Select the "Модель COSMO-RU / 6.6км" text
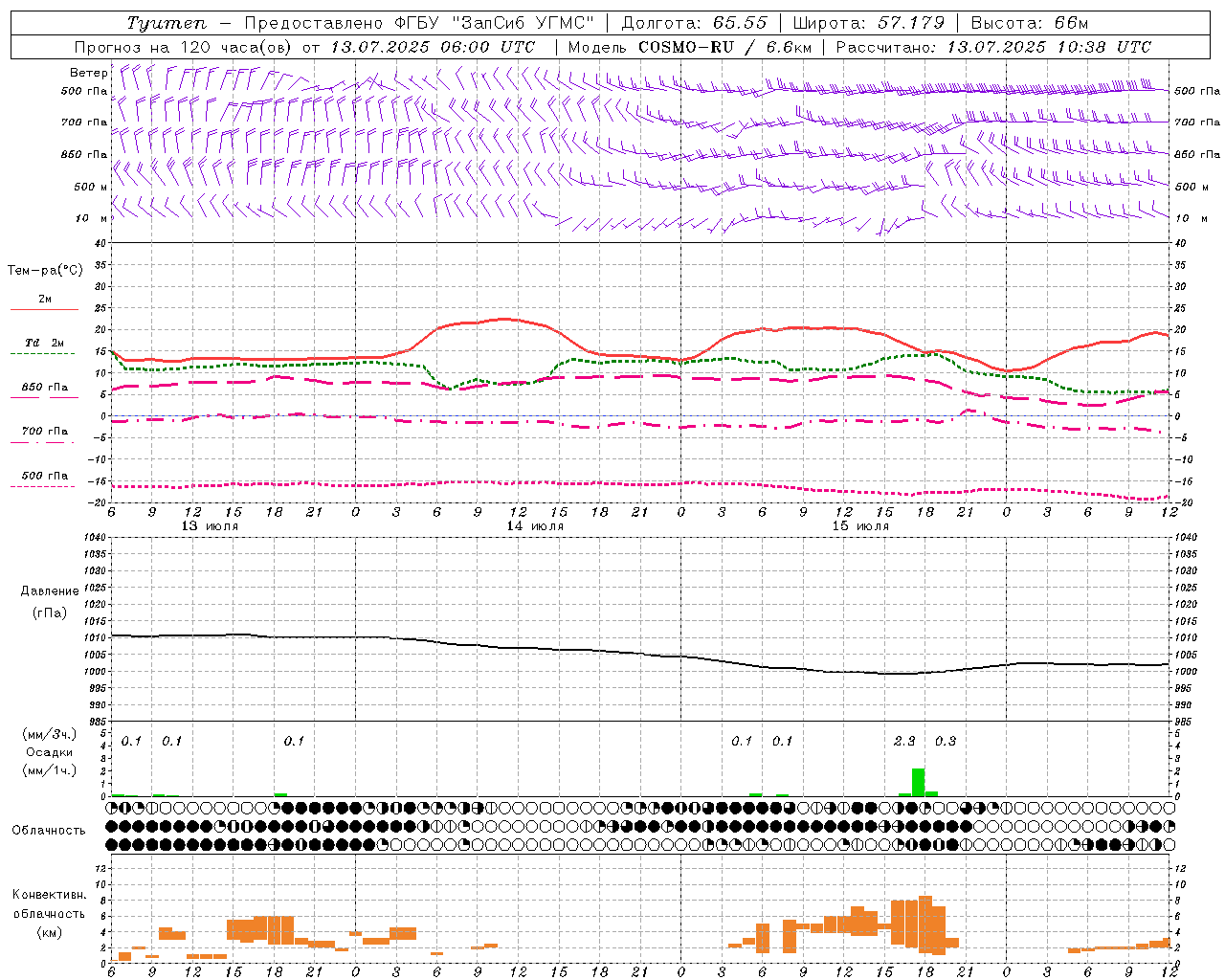The height and width of the screenshot is (980, 1225). (x=688, y=47)
